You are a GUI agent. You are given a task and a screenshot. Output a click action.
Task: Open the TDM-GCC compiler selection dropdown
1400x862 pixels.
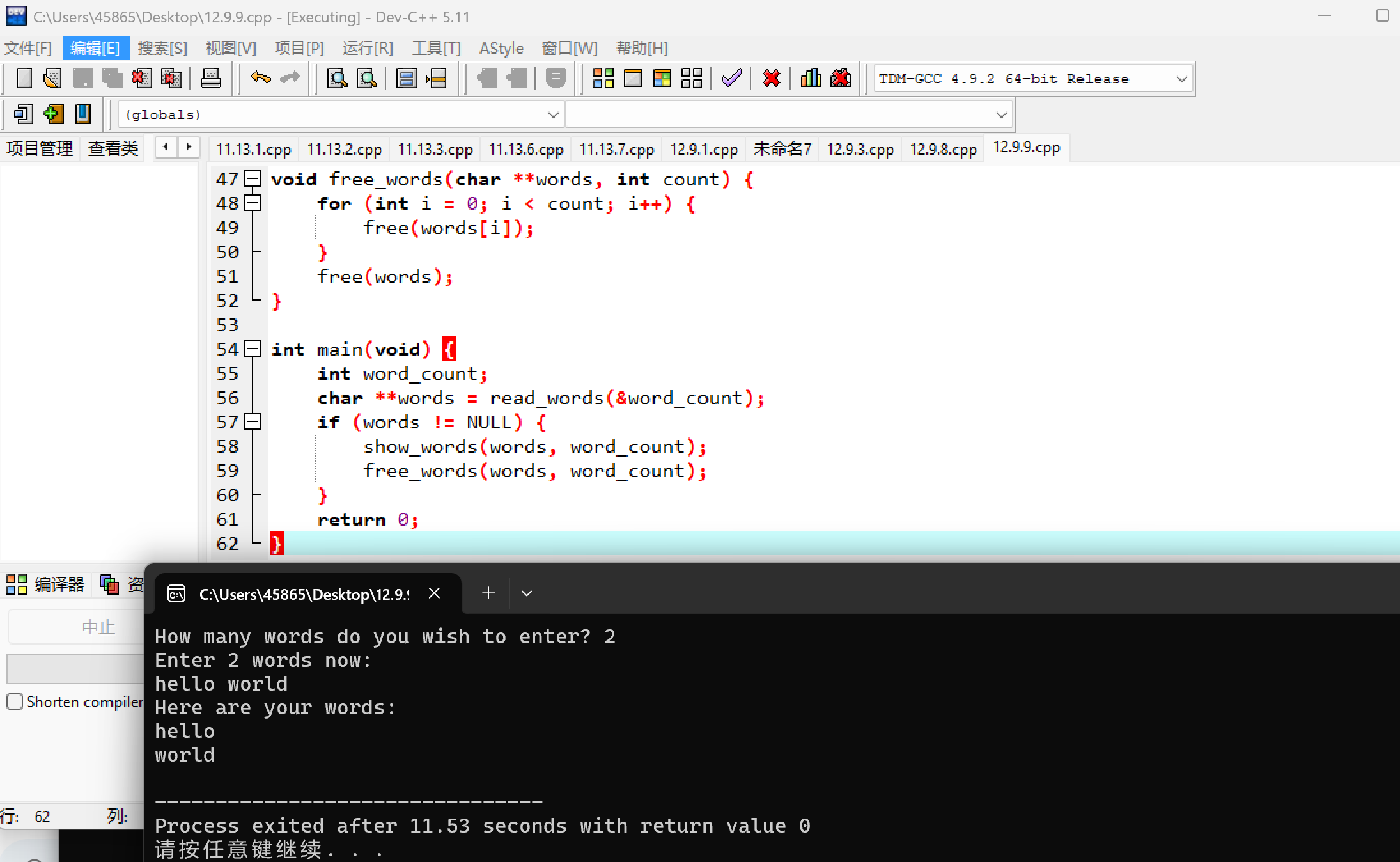click(1181, 79)
